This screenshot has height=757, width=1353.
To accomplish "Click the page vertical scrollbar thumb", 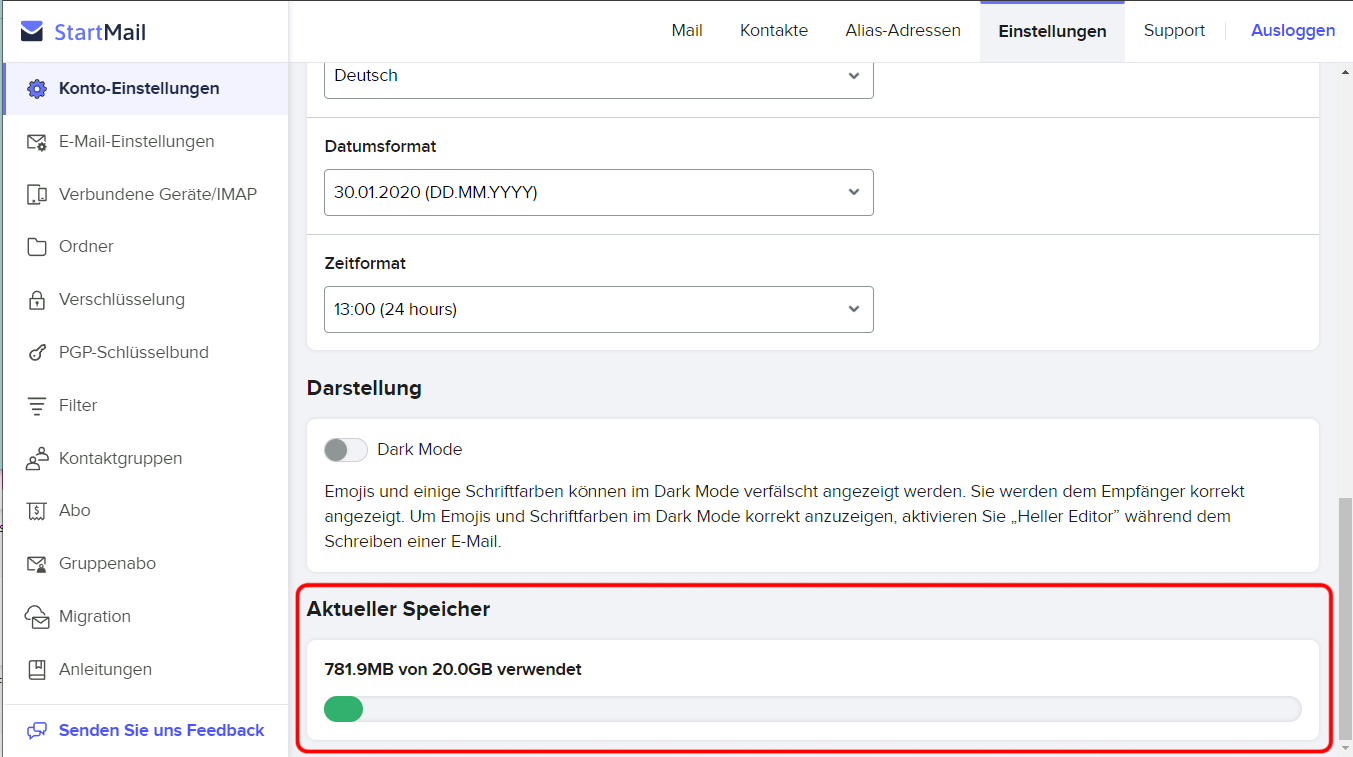I will [x=1345, y=618].
